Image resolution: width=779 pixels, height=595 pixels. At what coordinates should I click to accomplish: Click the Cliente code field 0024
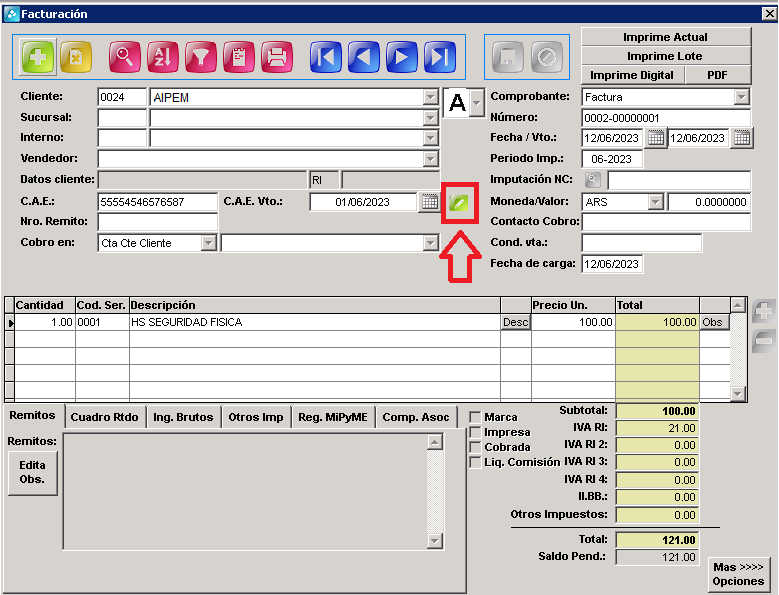(x=122, y=97)
